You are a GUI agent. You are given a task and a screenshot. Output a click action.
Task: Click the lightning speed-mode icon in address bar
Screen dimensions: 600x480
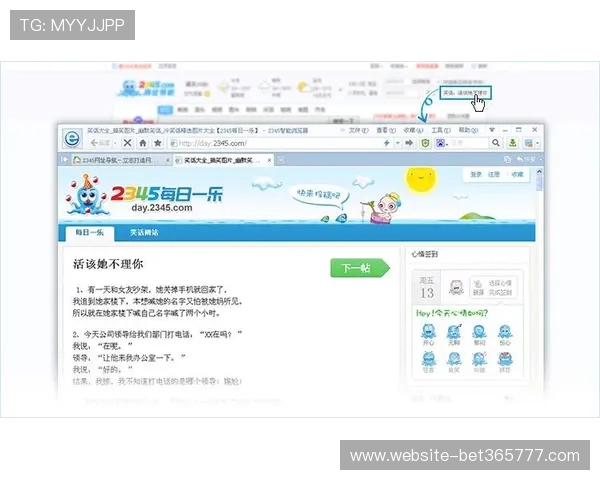pos(386,143)
